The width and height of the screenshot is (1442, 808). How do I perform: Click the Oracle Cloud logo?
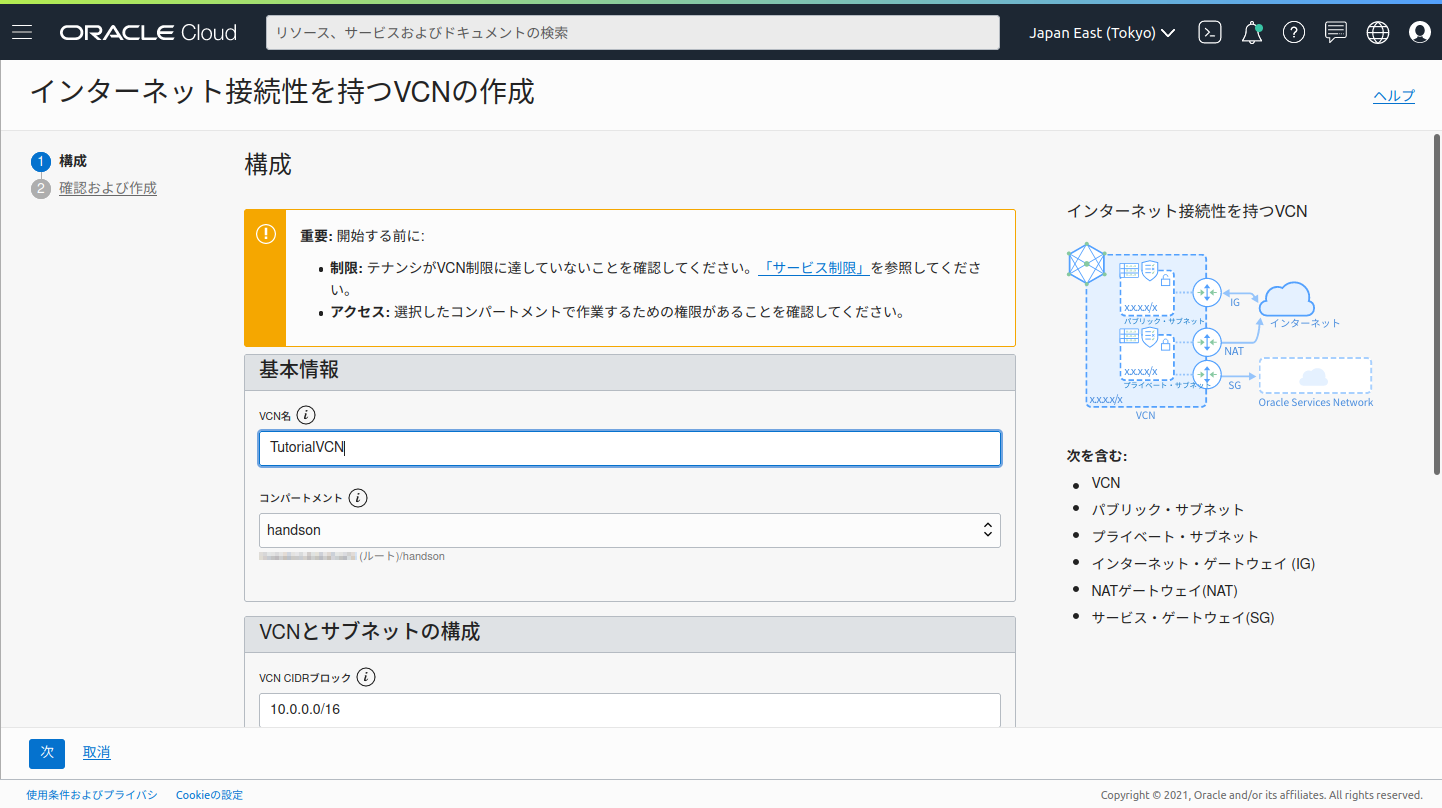(x=148, y=33)
